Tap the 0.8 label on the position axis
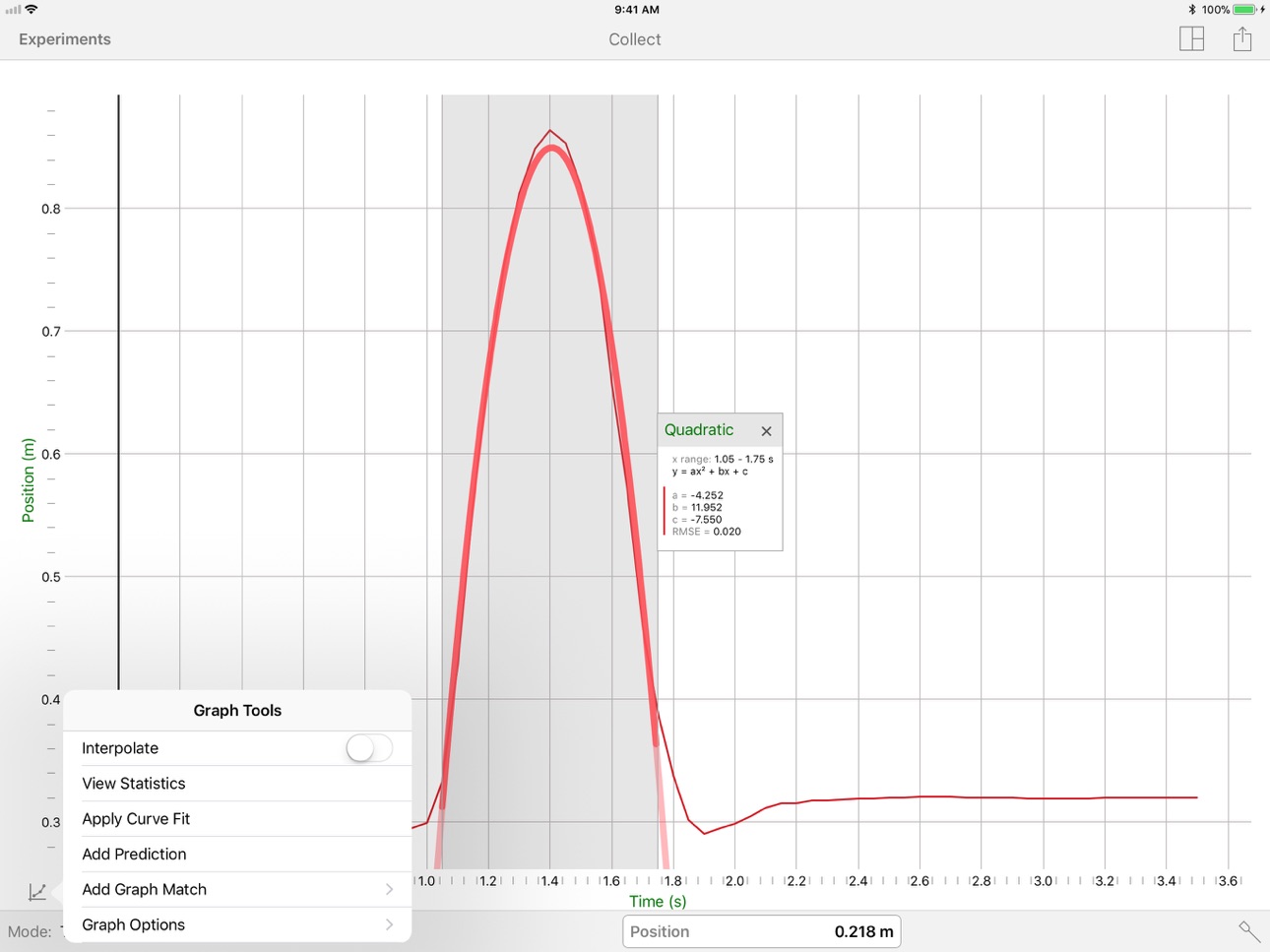The height and width of the screenshot is (952, 1270). pos(51,209)
